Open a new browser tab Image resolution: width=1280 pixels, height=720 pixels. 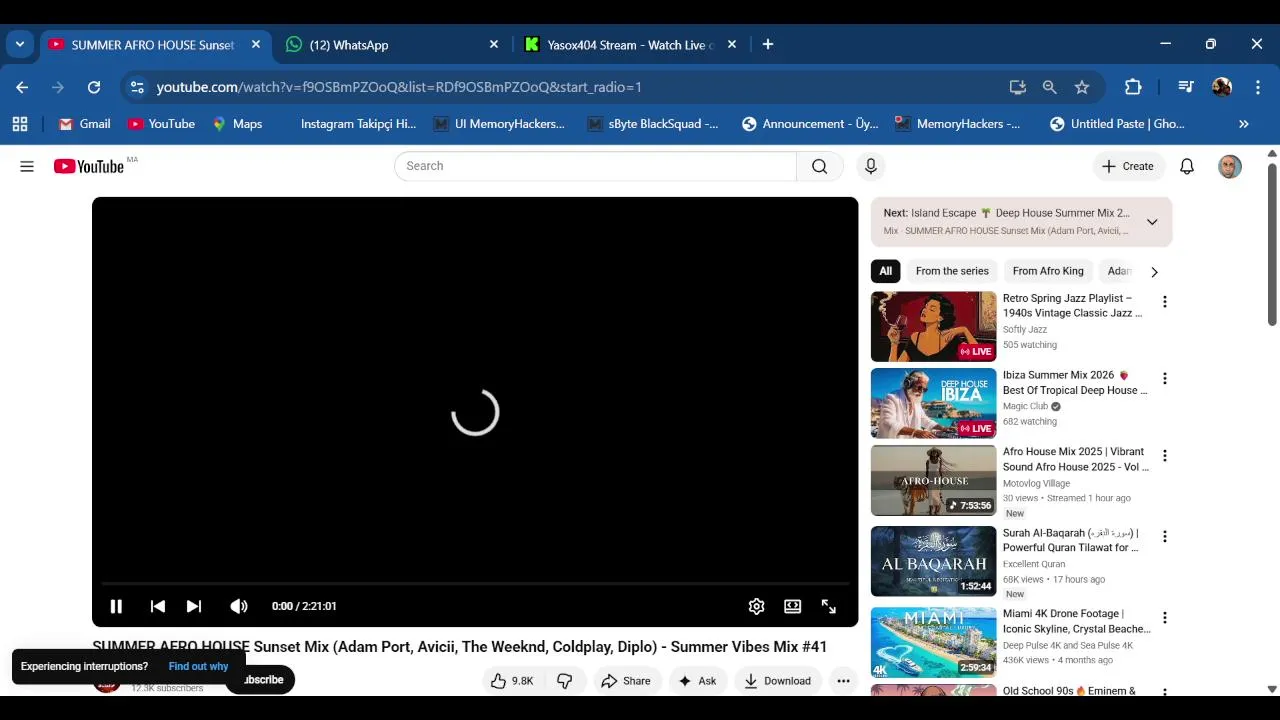point(768,45)
